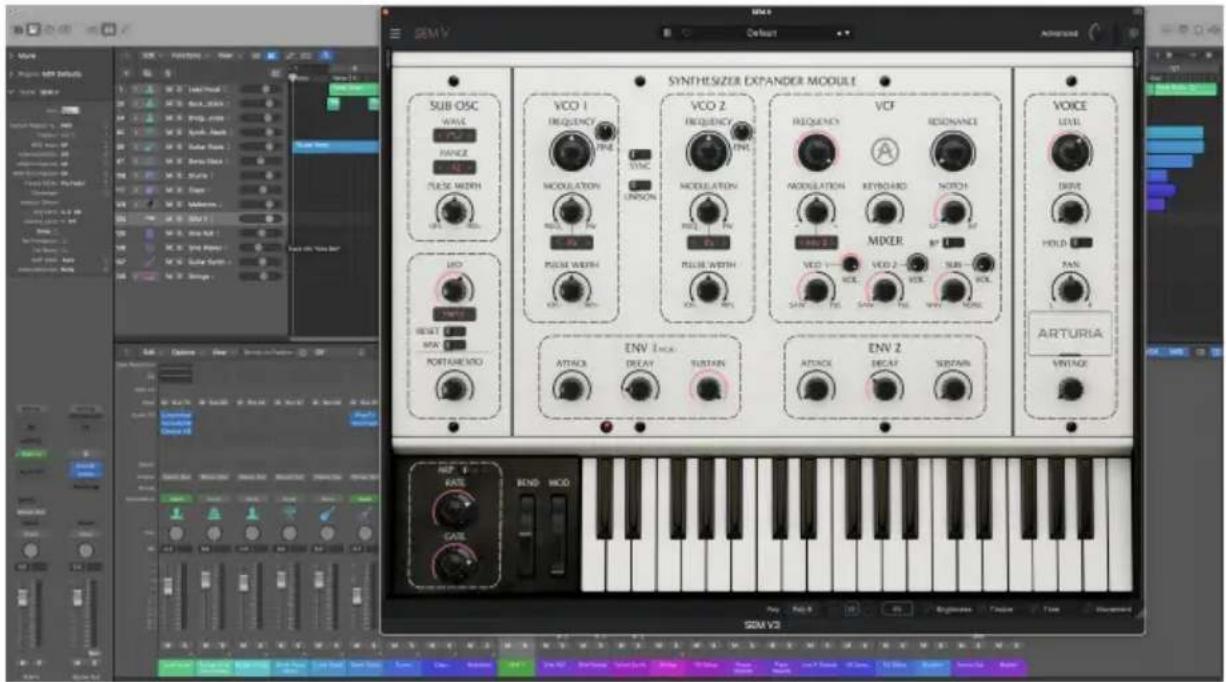Toggle the ARP switch on
This screenshot has height=682, width=1226.
[x=466, y=468]
